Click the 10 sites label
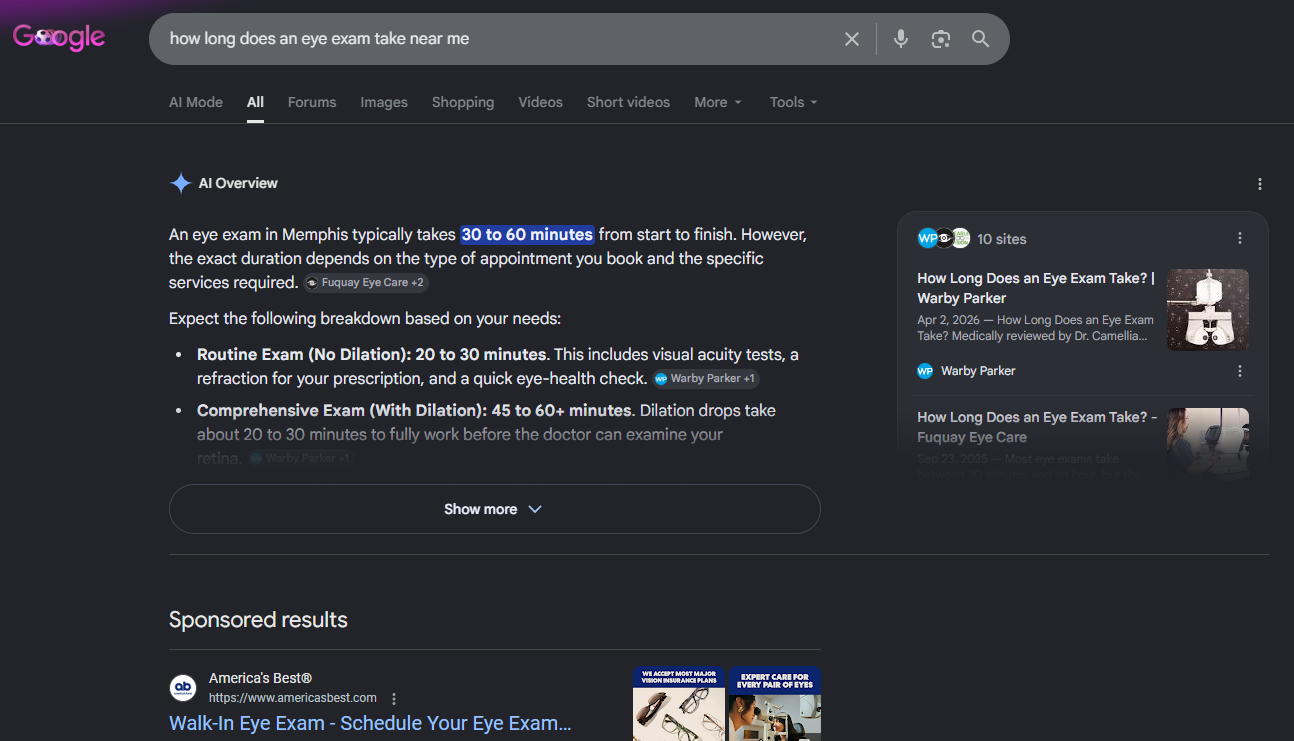 (1002, 239)
